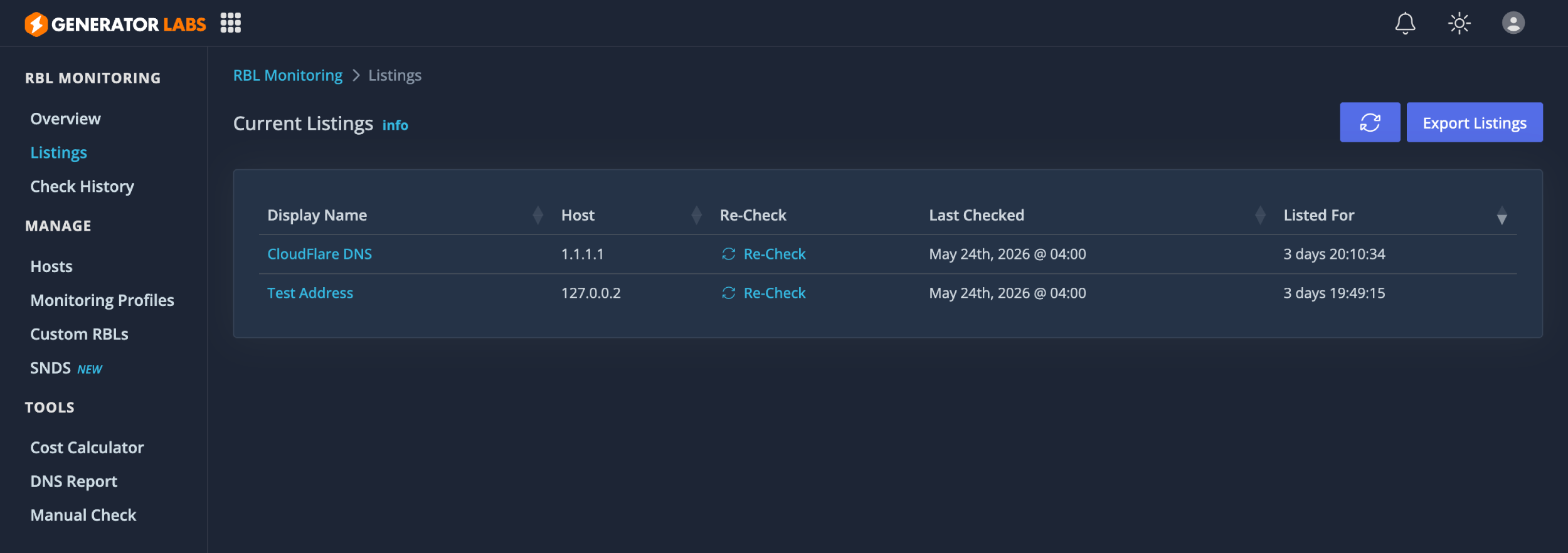Select Listings in sidebar
Viewport: 1568px width, 553px height.
point(59,152)
